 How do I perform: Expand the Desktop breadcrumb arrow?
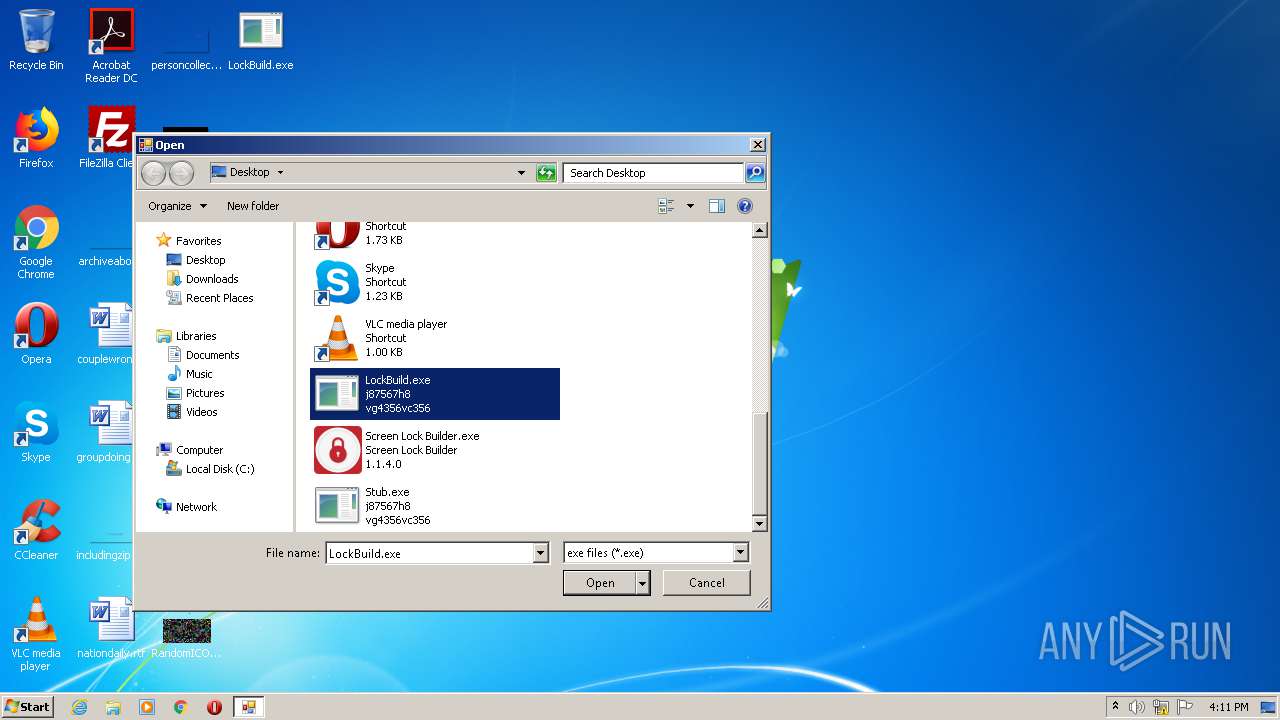(280, 172)
